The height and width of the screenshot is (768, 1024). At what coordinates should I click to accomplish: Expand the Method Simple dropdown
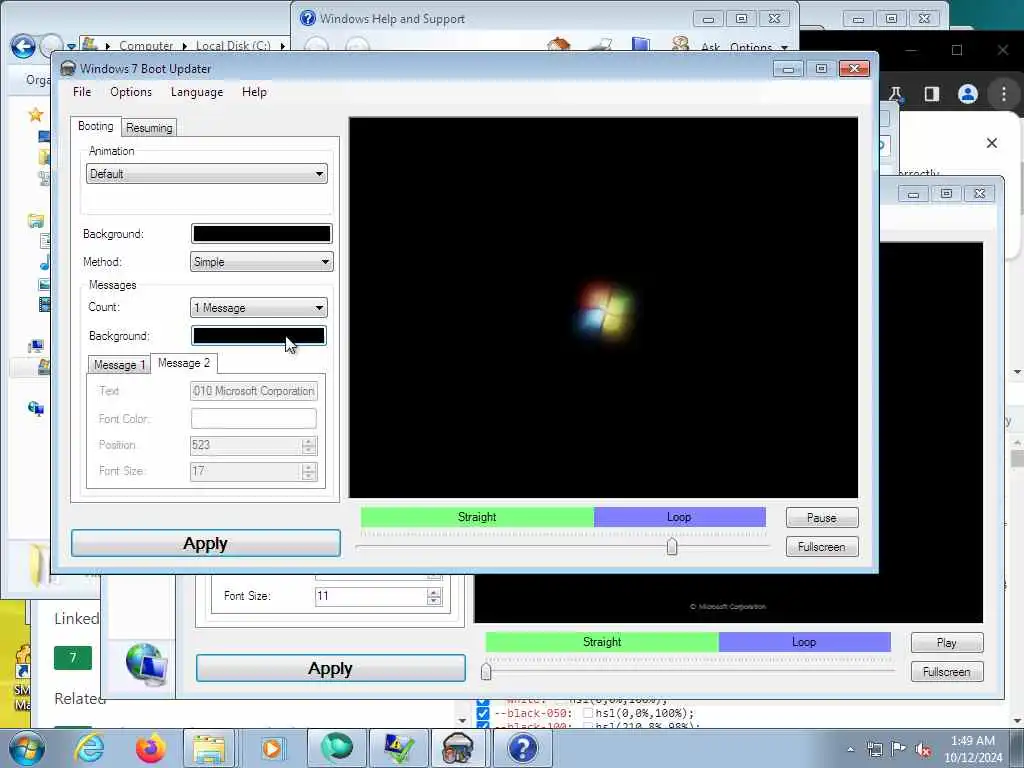coord(262,262)
